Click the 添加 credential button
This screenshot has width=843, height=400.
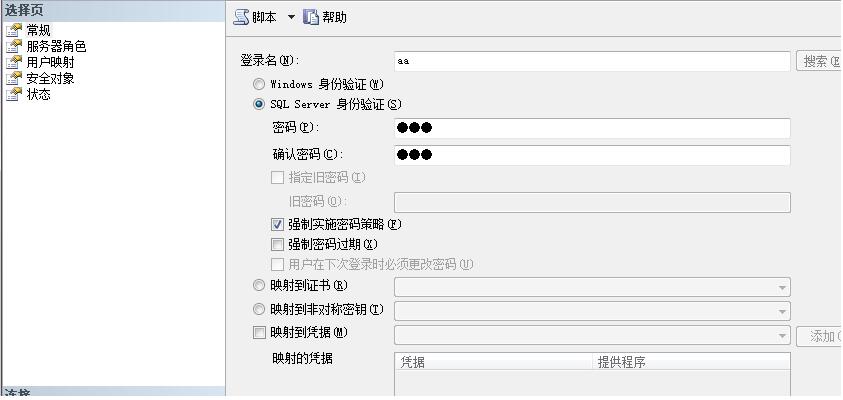pyautogui.click(x=820, y=336)
